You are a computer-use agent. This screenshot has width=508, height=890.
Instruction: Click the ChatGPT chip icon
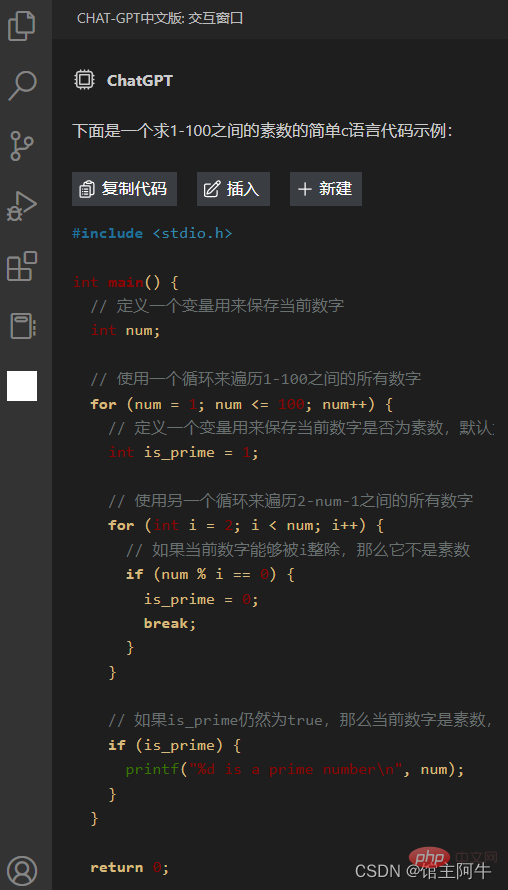pyautogui.click(x=84, y=80)
